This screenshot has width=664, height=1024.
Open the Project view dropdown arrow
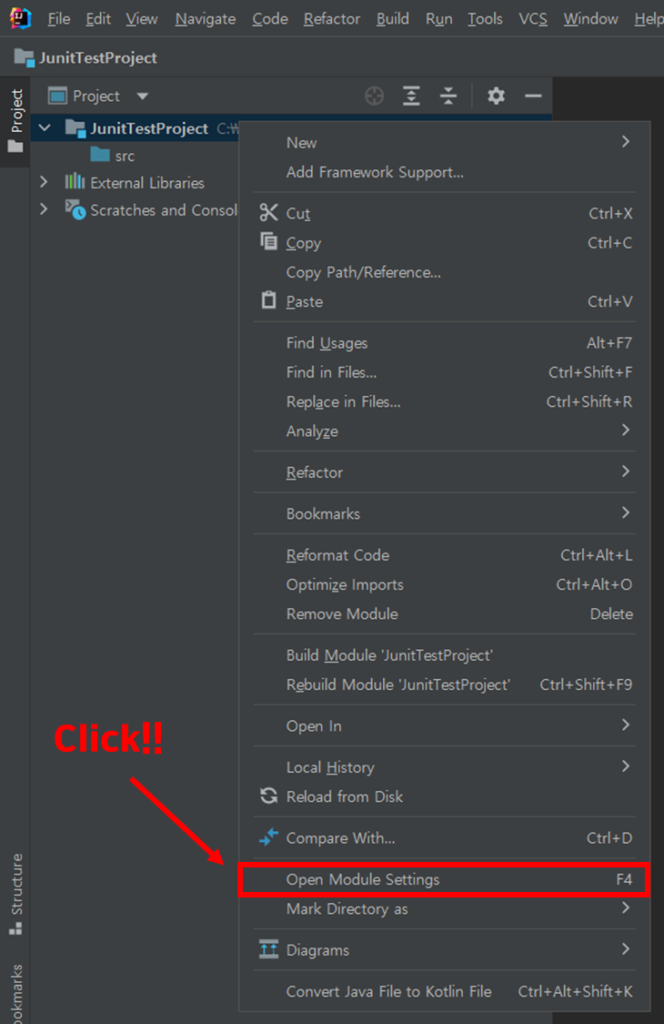click(142, 96)
